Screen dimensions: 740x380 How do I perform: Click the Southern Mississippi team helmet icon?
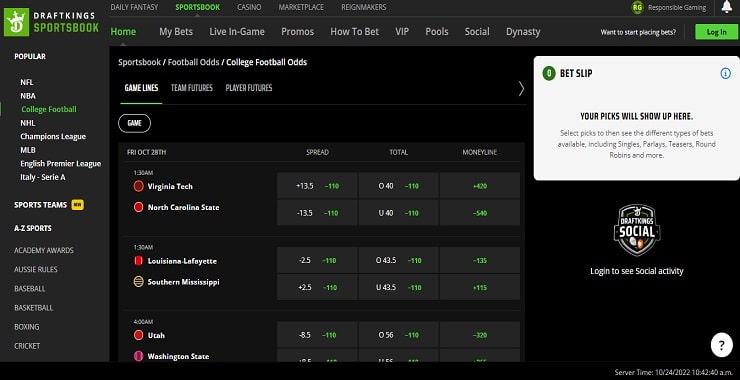138,282
